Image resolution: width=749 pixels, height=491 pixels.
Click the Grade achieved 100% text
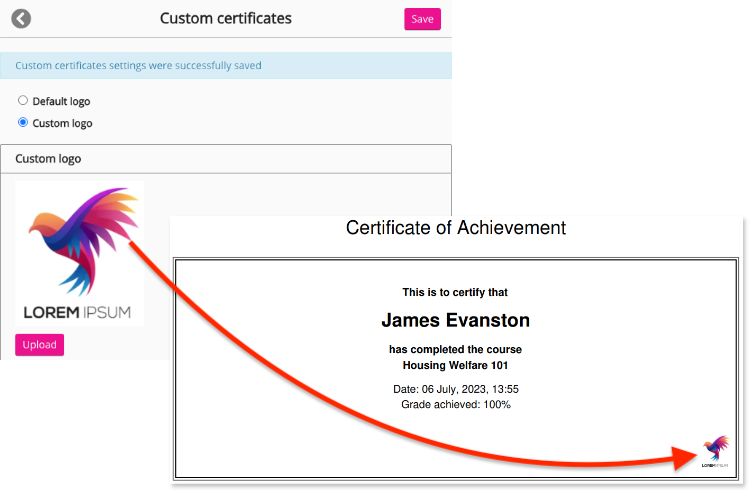456,404
